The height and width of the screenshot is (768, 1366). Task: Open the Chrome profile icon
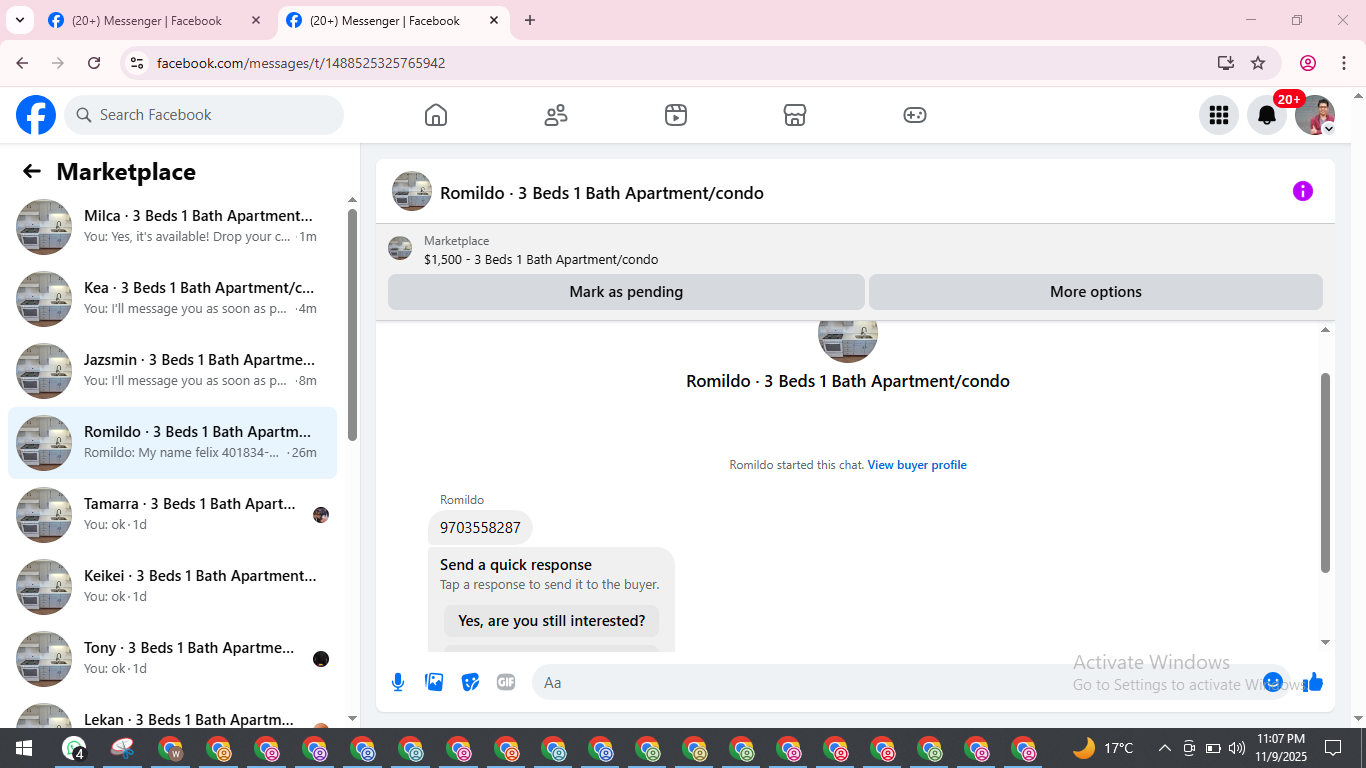[x=1308, y=63]
